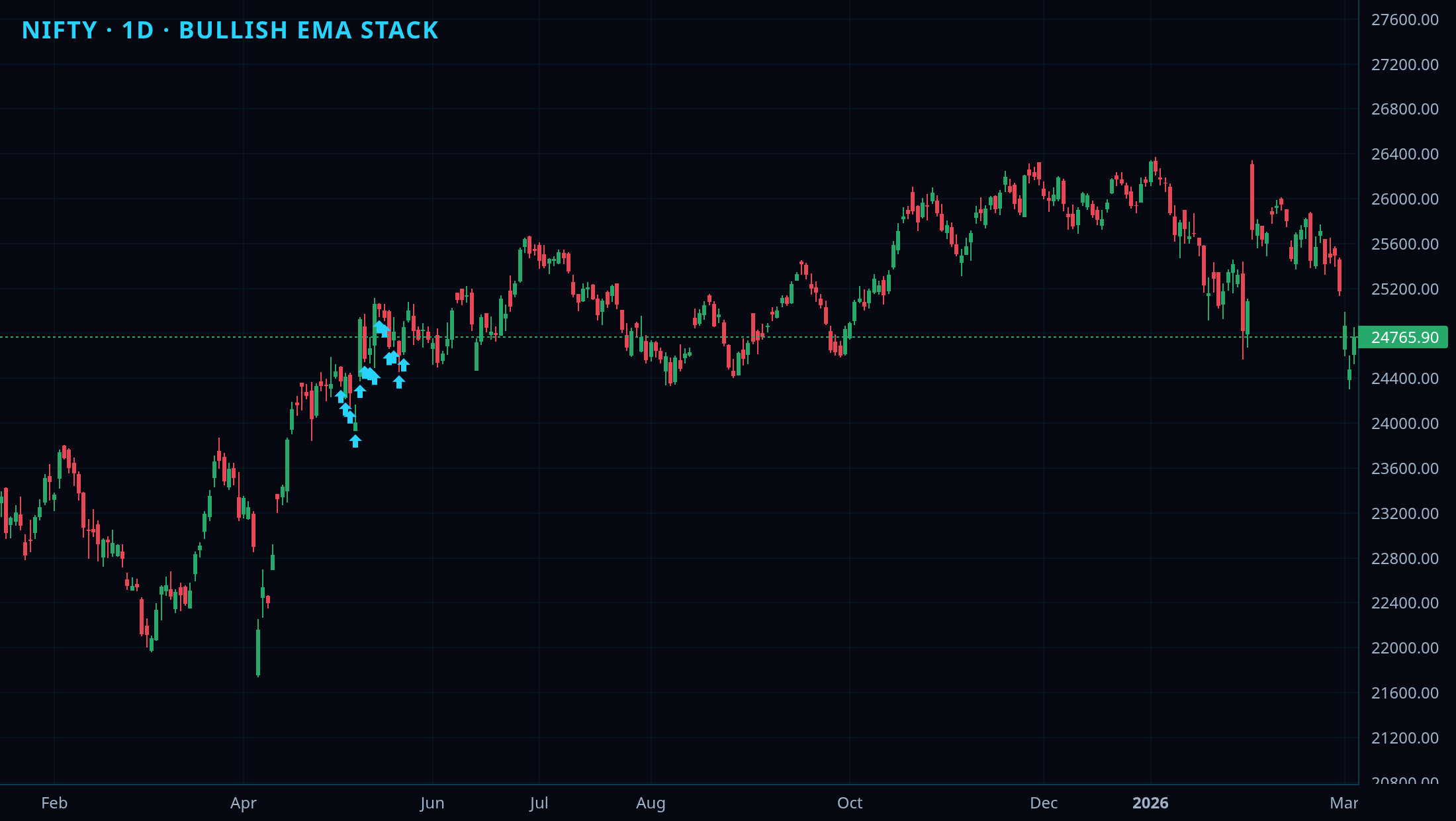Click the NIFTY 1D Bullish EMA Stack title
The image size is (1456, 821).
pyautogui.click(x=230, y=30)
